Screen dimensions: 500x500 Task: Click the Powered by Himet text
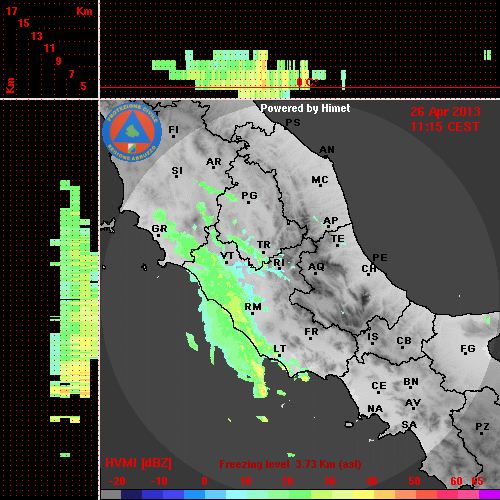pos(305,108)
